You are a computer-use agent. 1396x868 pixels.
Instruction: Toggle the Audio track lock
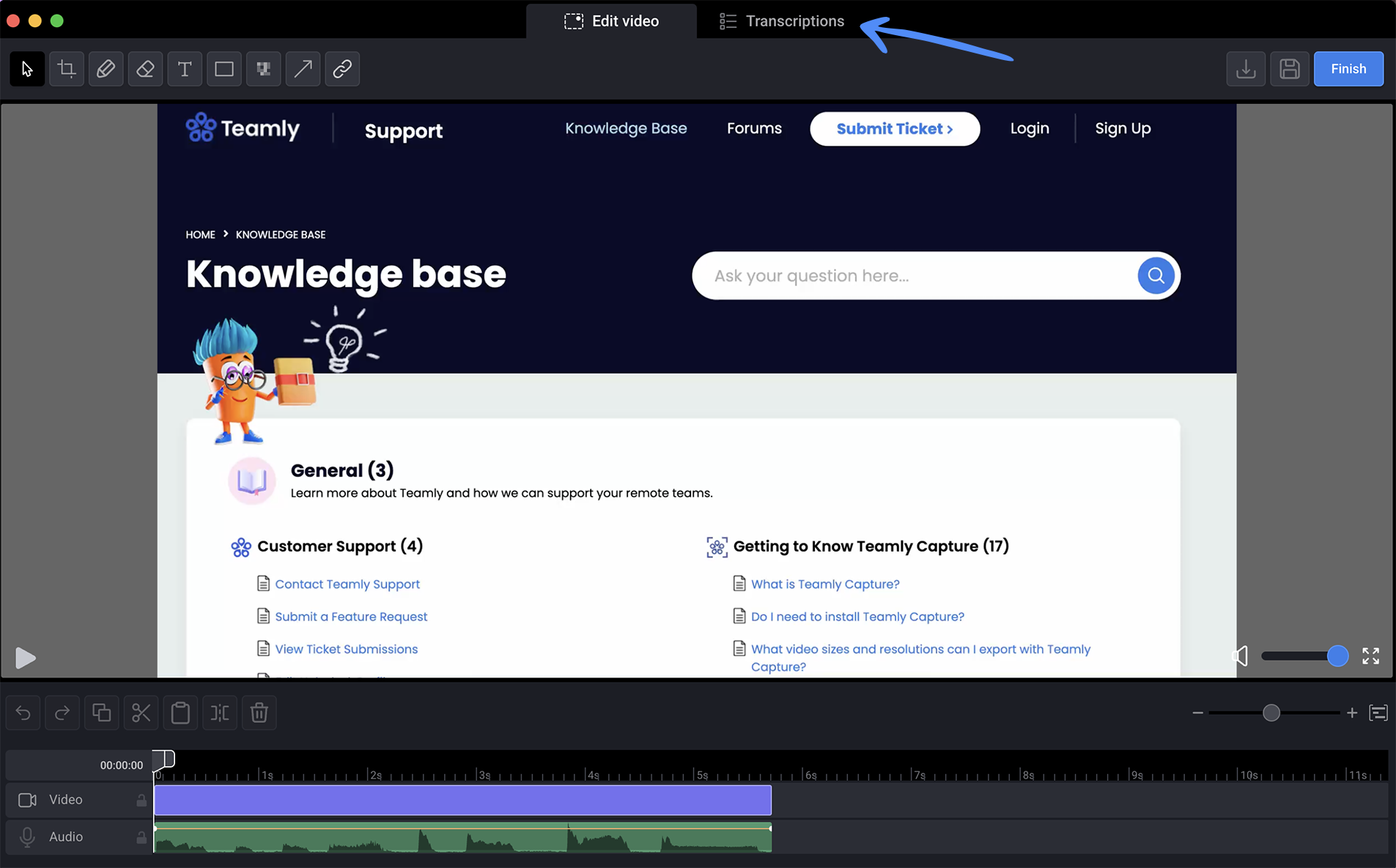[x=141, y=837]
